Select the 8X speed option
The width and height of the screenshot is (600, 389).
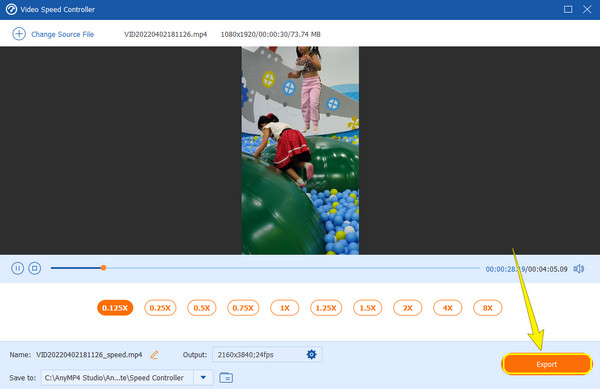click(x=488, y=308)
